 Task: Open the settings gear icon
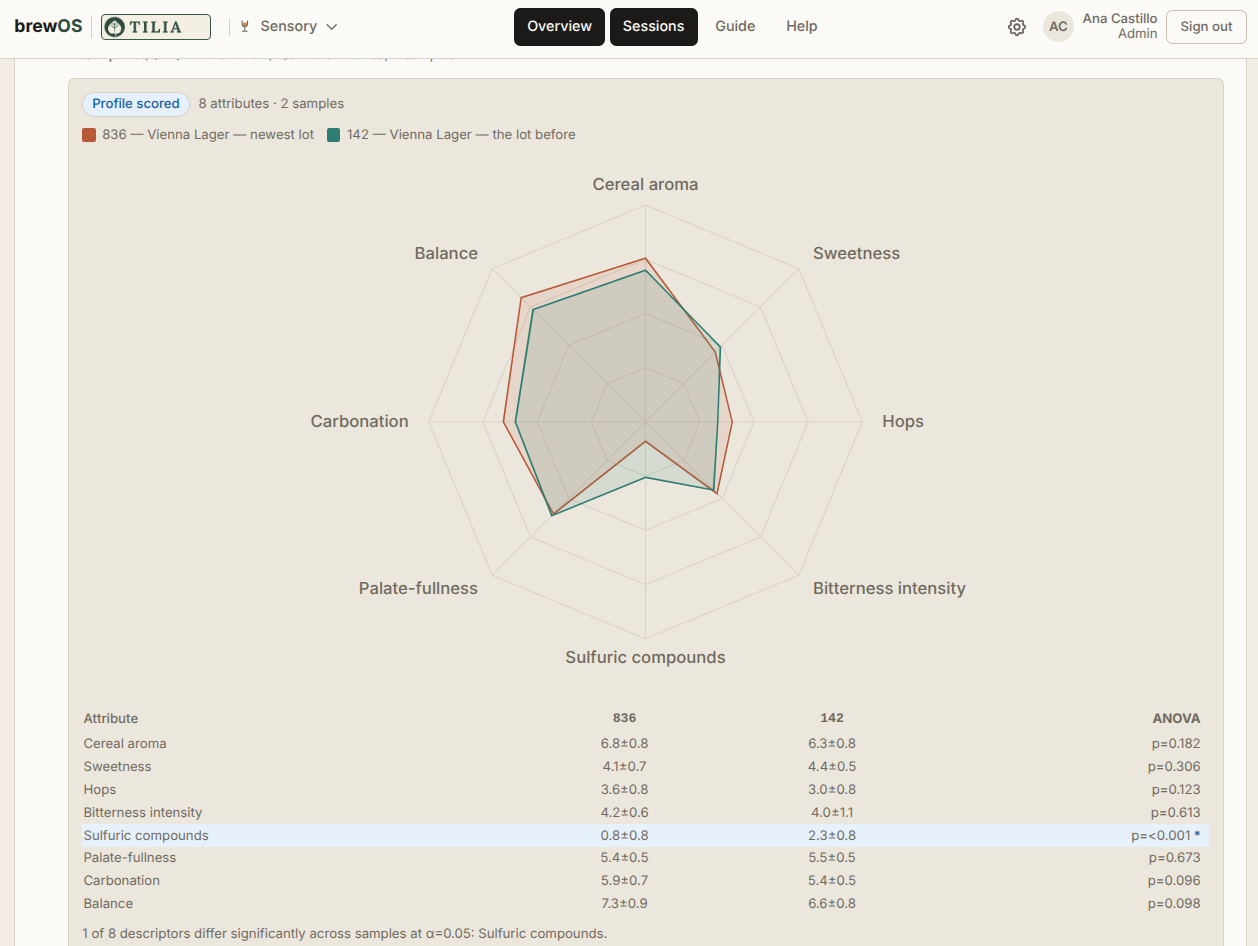pos(1017,27)
